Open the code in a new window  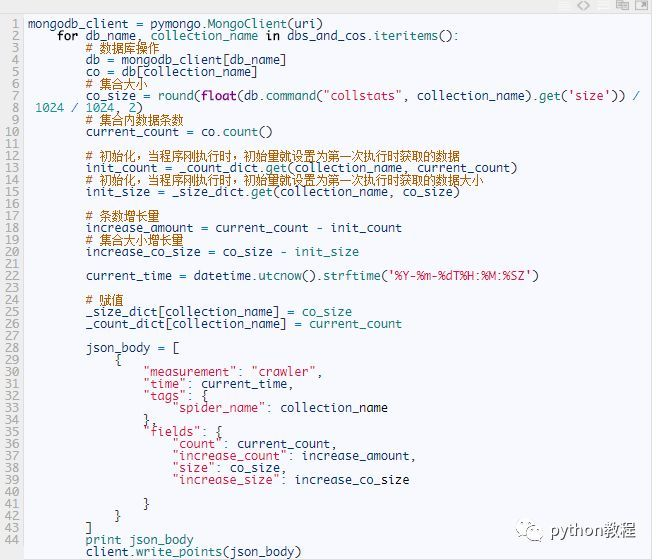point(642,5)
